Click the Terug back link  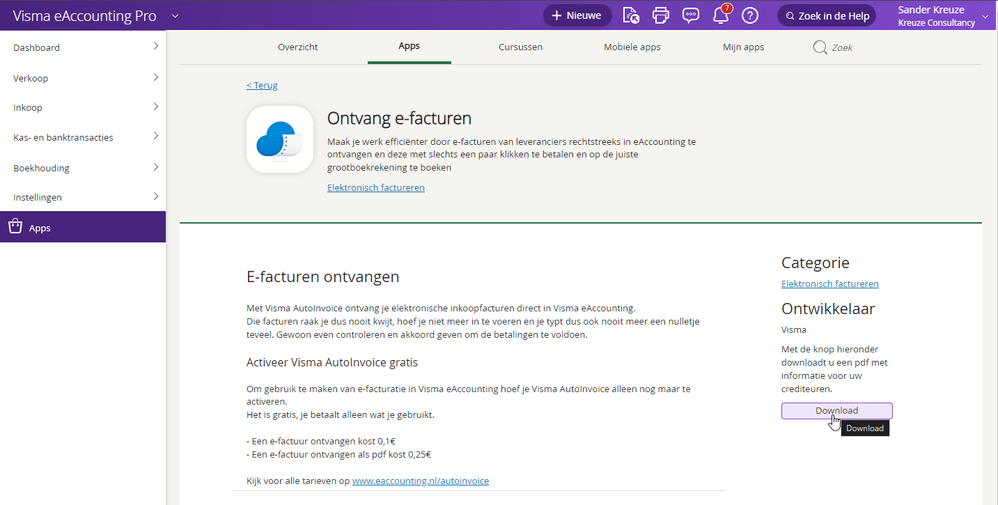point(262,86)
